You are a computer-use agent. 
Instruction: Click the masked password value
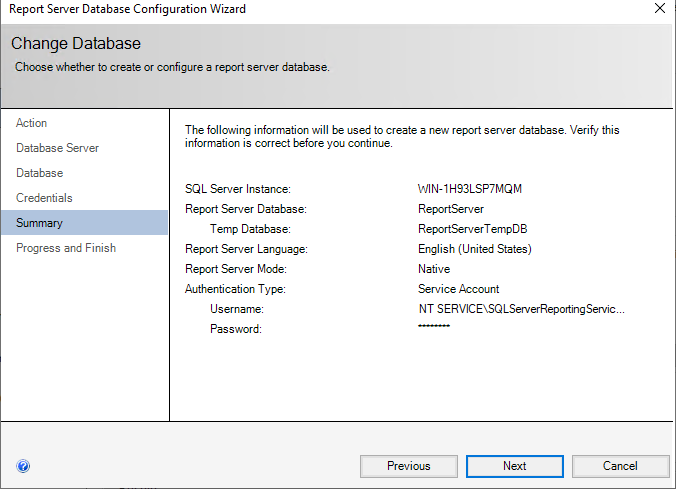point(434,328)
